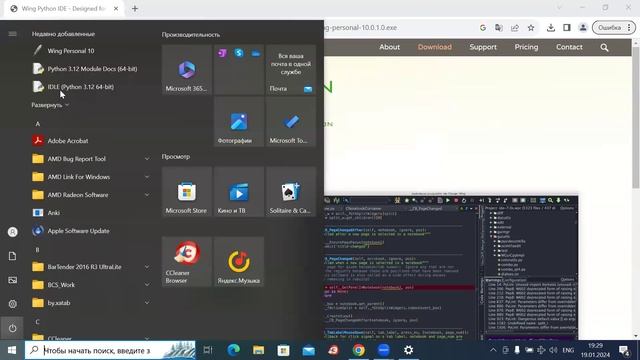640x360 pixels.
Task: Expand by.xatab folder
Action: point(91,302)
